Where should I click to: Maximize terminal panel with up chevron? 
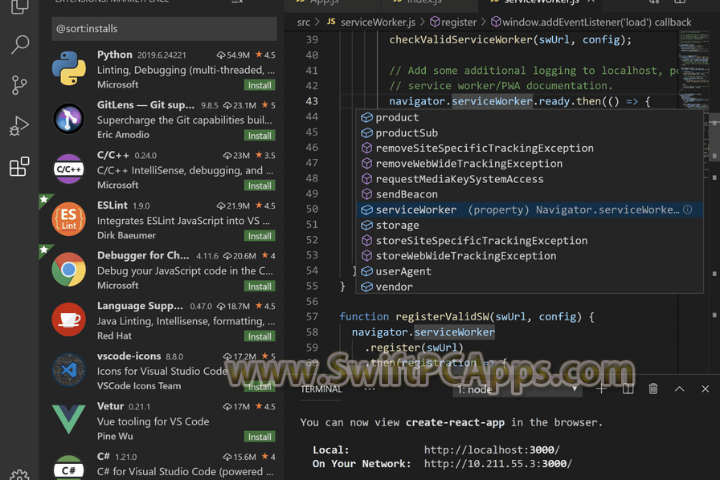click(680, 389)
